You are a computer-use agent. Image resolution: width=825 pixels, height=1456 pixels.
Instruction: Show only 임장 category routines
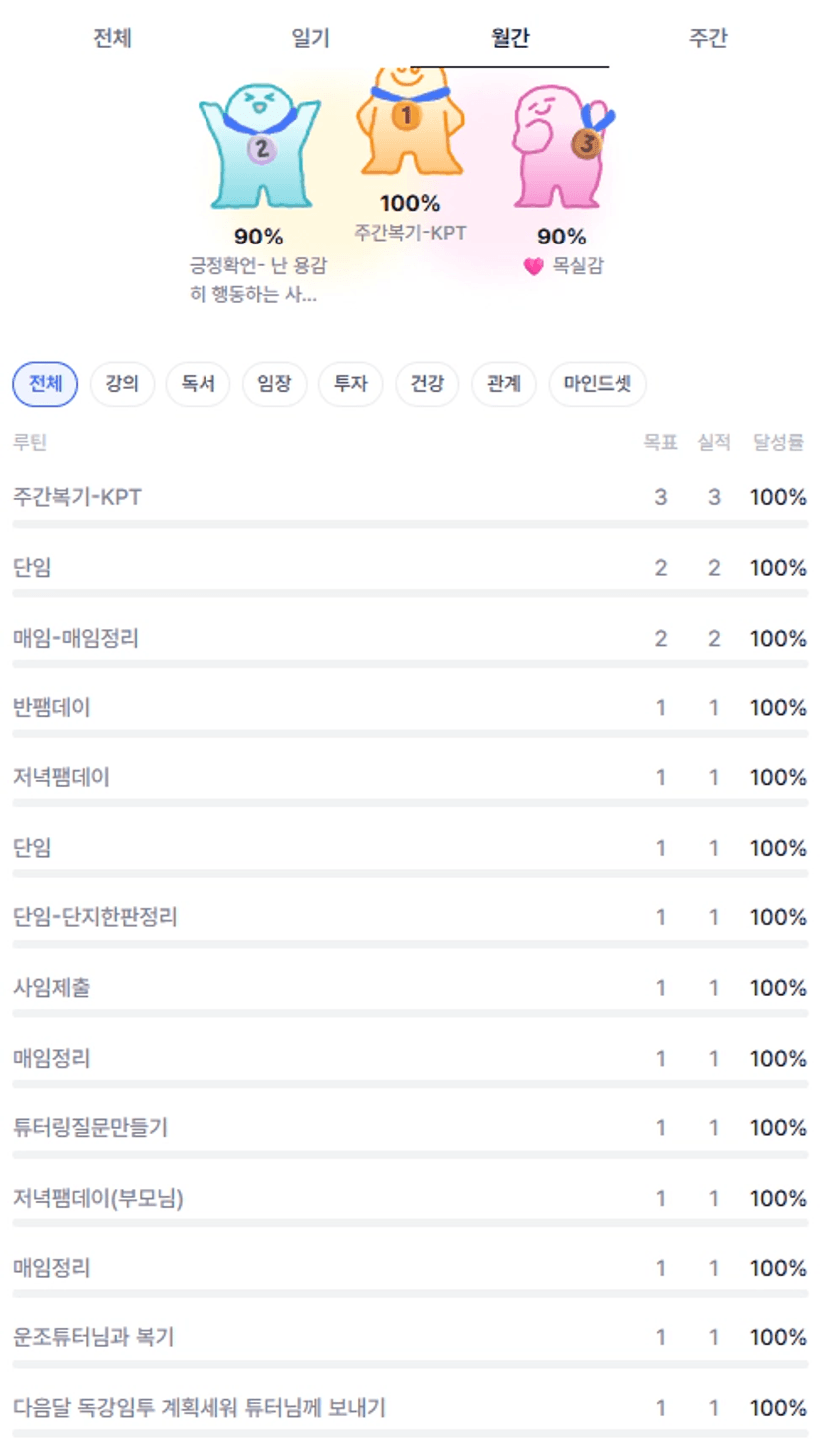coord(274,384)
